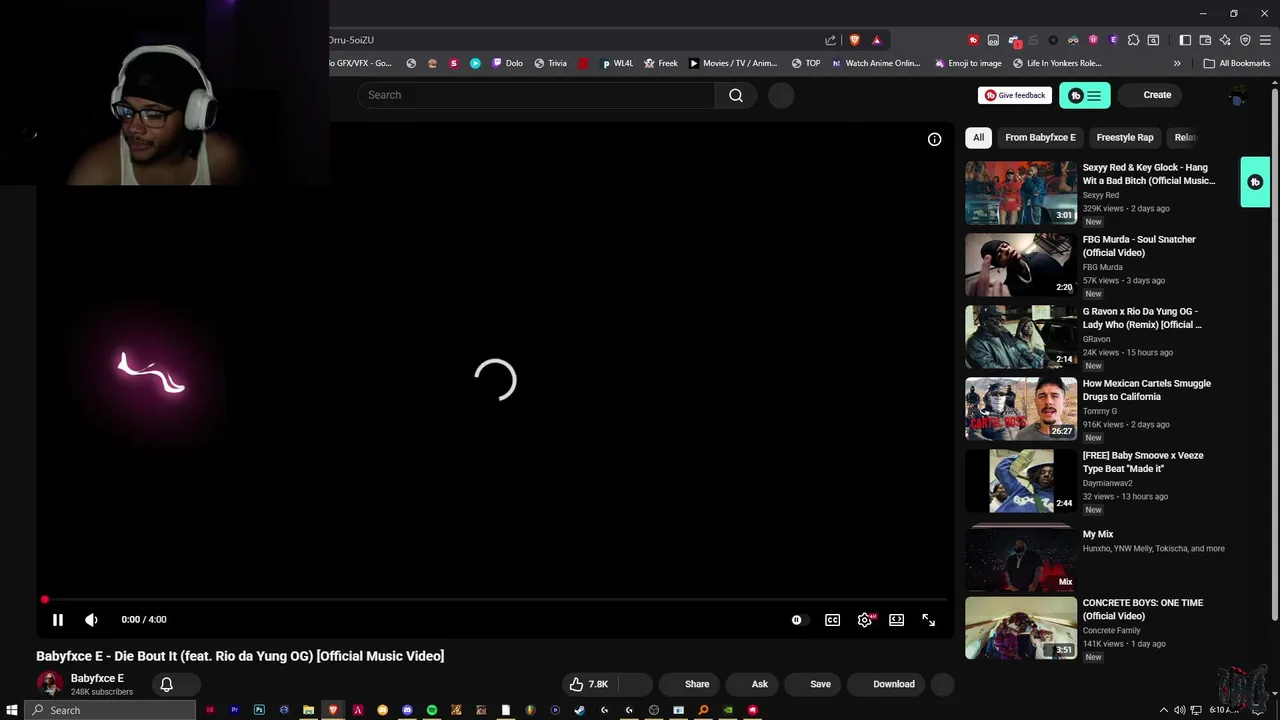Open CONCRETE BOYS: ONE TIME video title
Screen dimensions: 1280x720
1143,609
